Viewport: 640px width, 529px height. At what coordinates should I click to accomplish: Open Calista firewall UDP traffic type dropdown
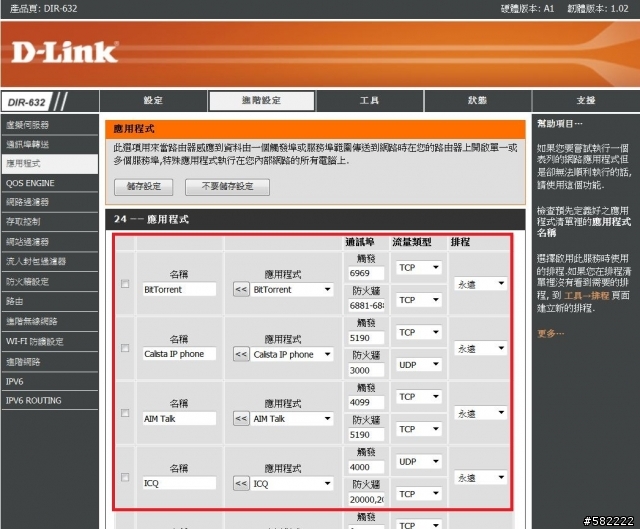tap(419, 365)
